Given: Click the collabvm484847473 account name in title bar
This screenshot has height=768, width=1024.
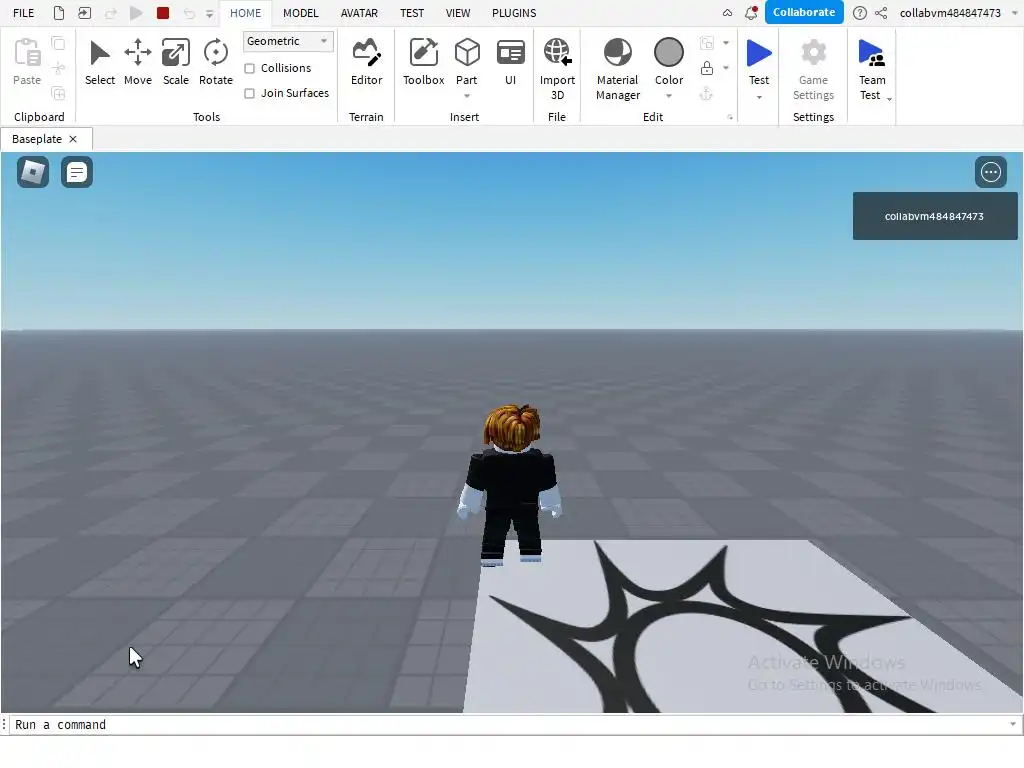Looking at the screenshot, I should tap(950, 12).
